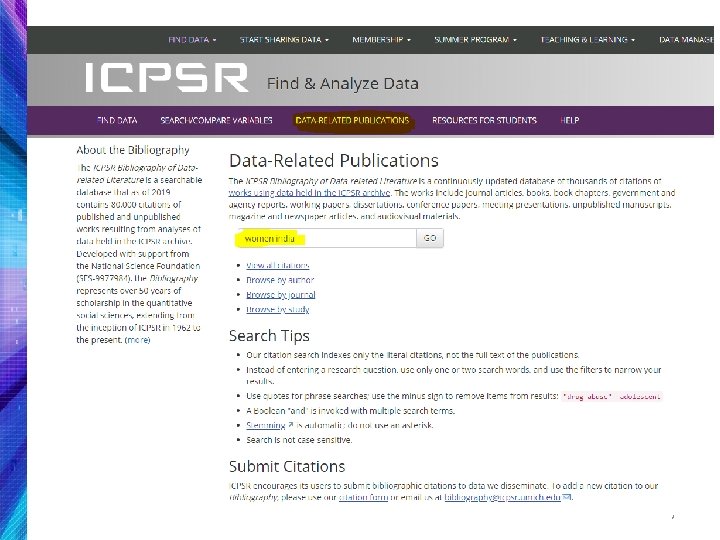Click the 'Submit Citations' heading
The image size is (720, 540).
[x=287, y=467]
